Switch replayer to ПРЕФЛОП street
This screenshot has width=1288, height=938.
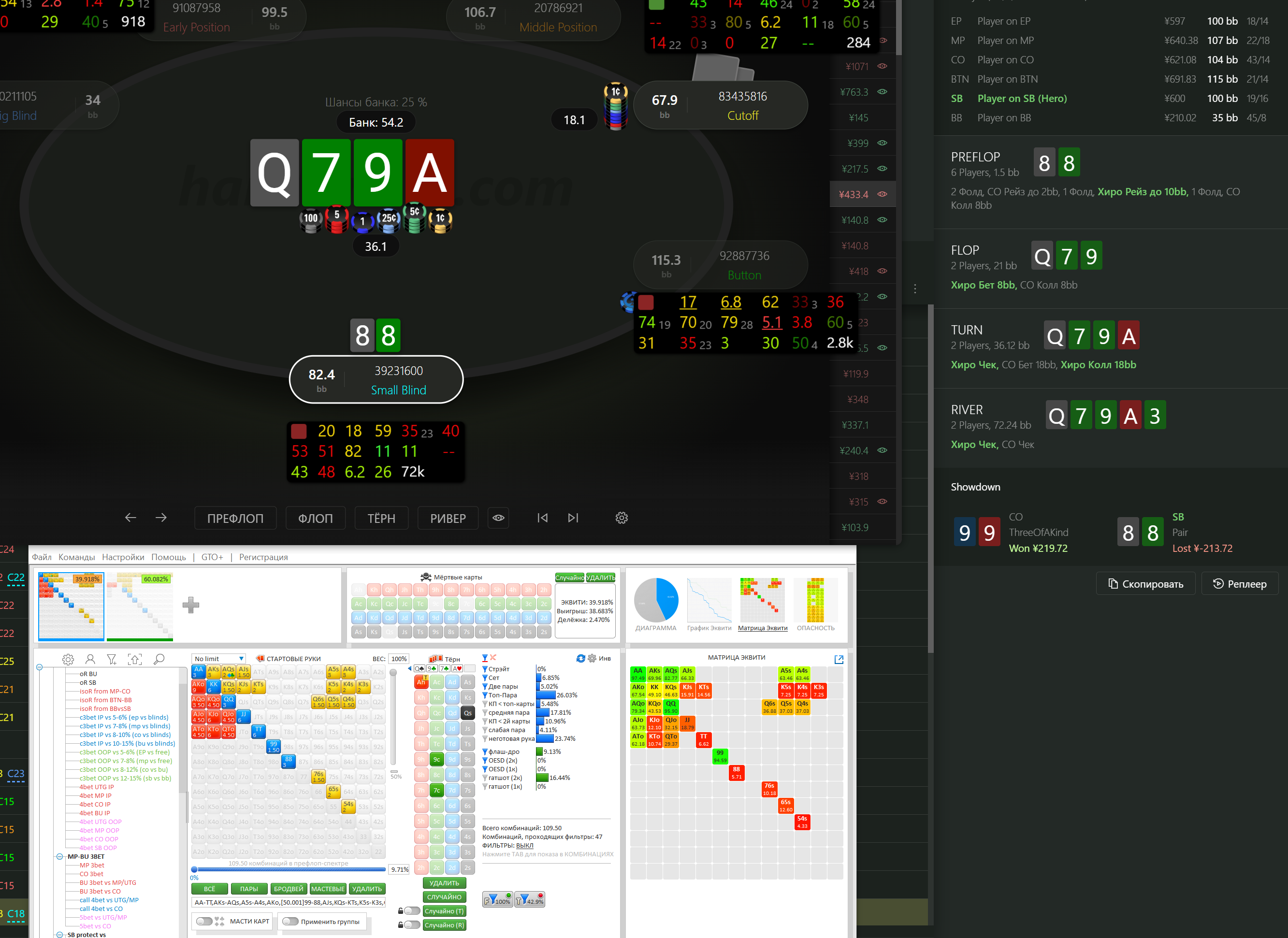tap(235, 518)
